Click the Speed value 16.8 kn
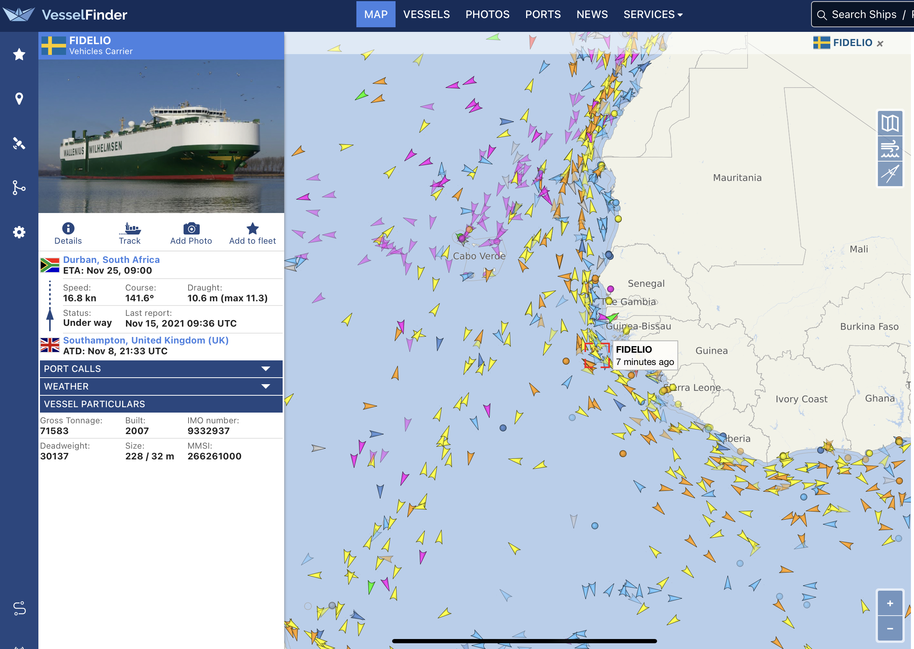The width and height of the screenshot is (914, 649). [x=80, y=298]
